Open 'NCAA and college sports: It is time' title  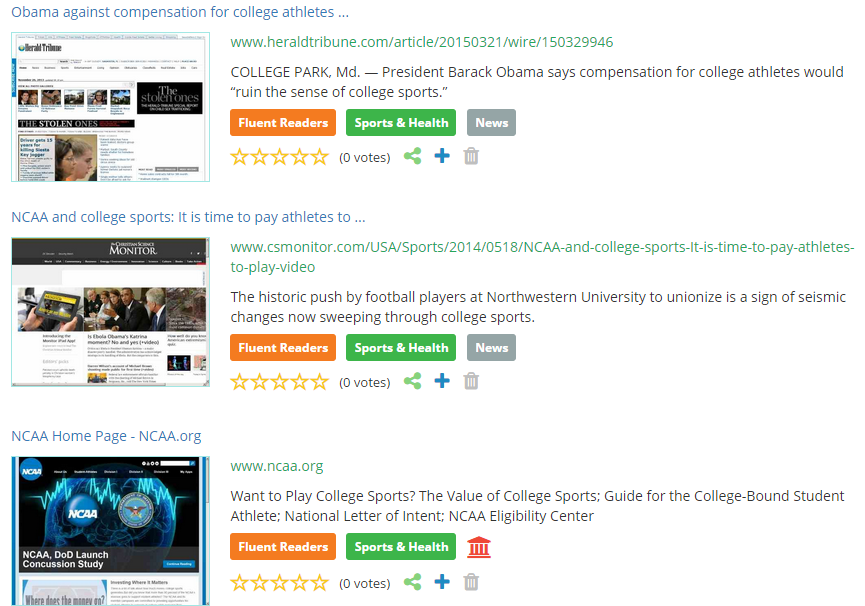click(188, 217)
